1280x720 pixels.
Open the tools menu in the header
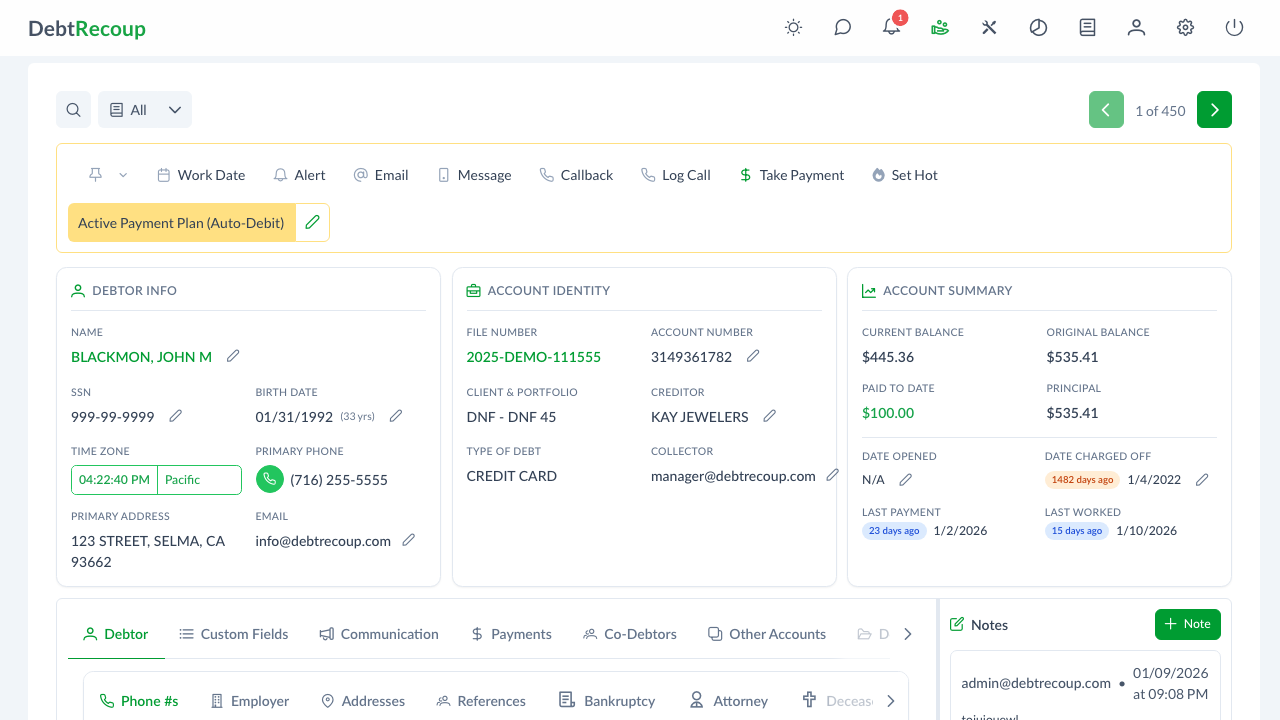coord(989,27)
